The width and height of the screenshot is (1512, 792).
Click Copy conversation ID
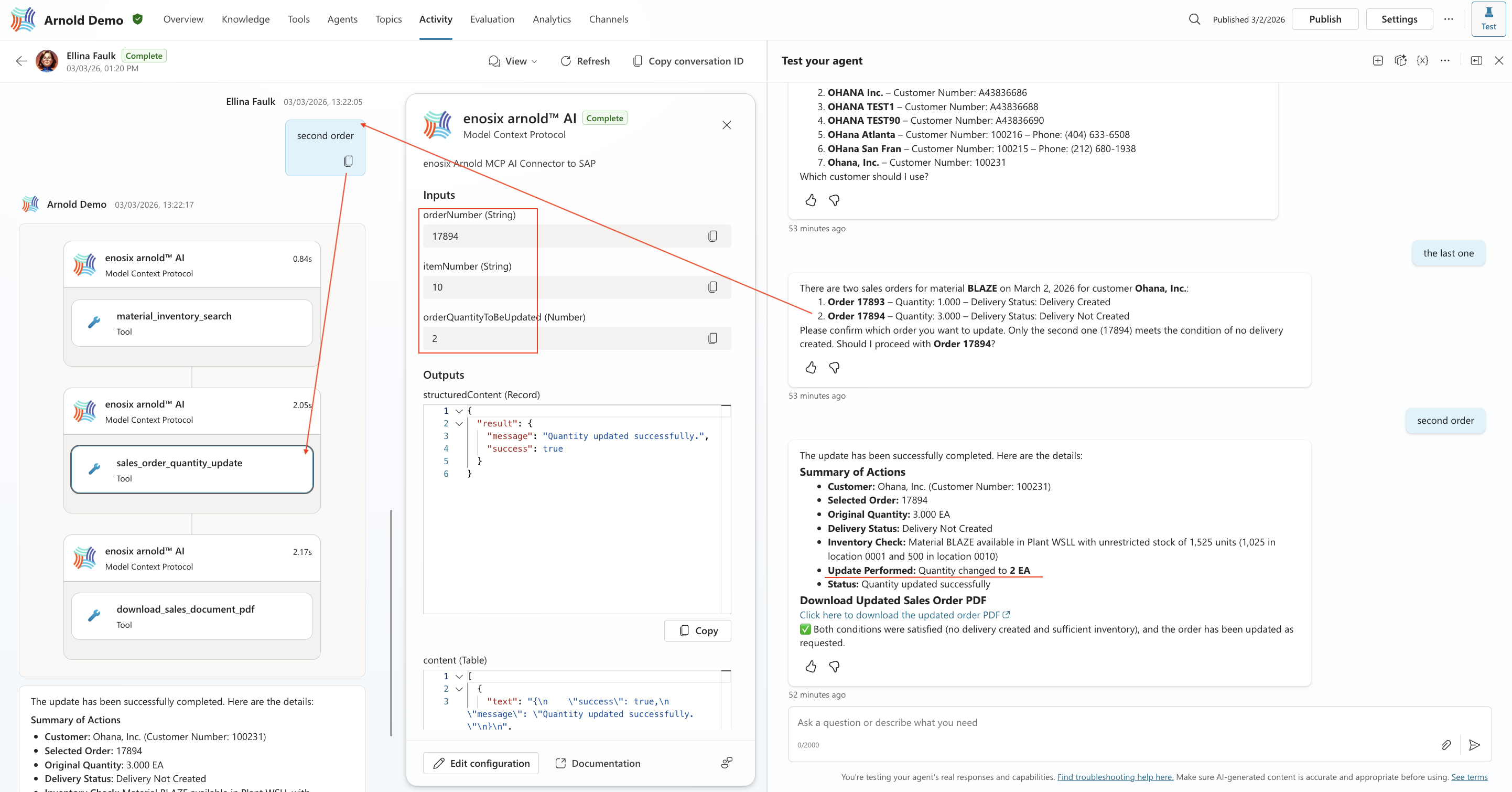pos(688,61)
